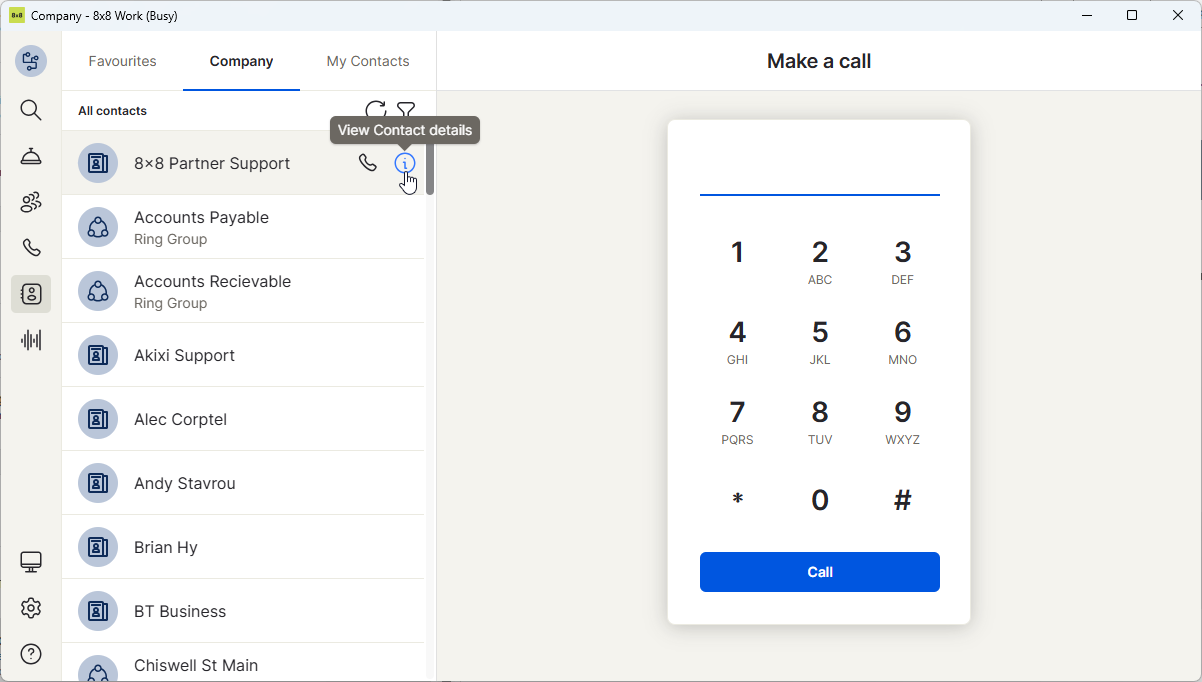Dial digit 9 WXYZ on the keypad
The height and width of the screenshot is (682, 1202).
[x=902, y=422]
